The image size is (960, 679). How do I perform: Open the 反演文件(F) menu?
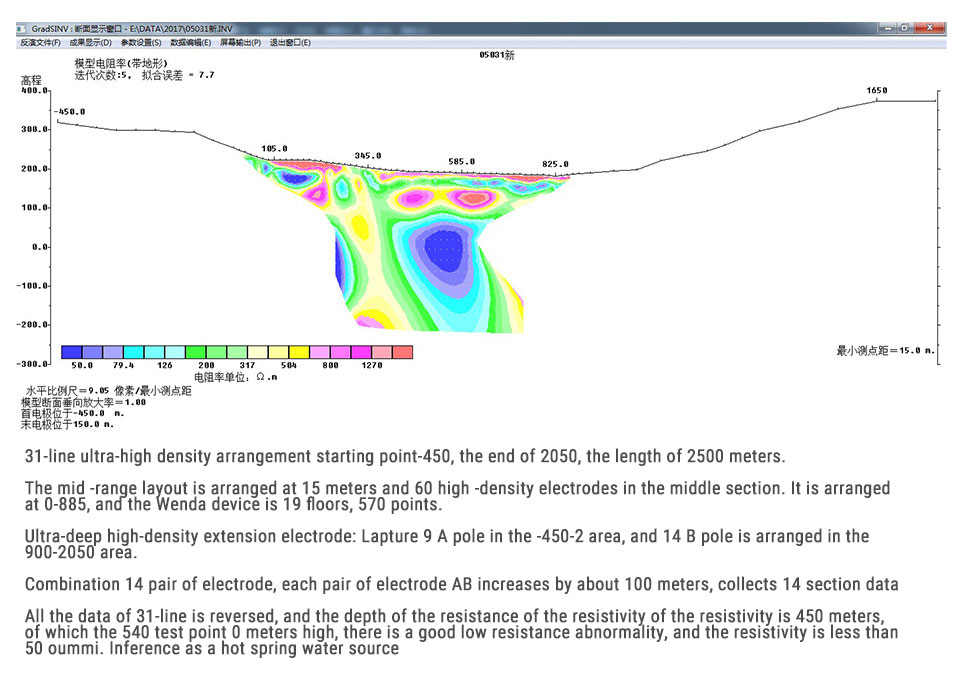40,43
